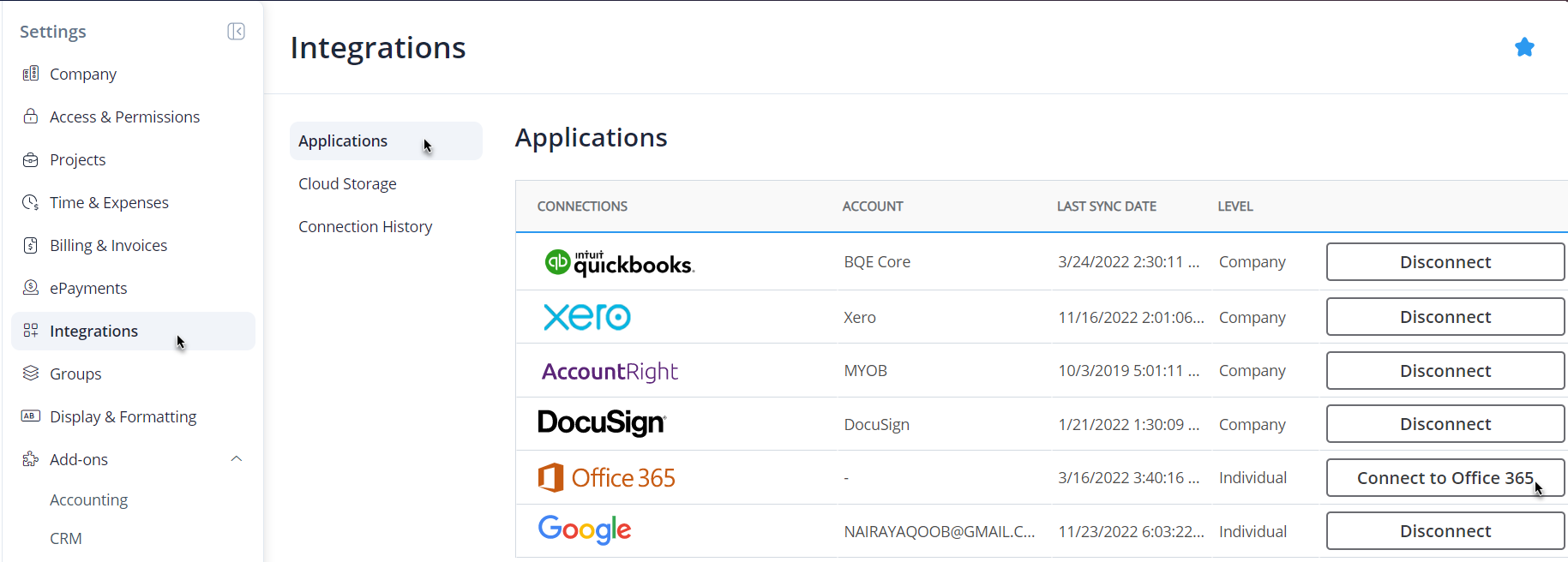Disconnect the Google integration
1568x562 pixels.
(x=1445, y=531)
